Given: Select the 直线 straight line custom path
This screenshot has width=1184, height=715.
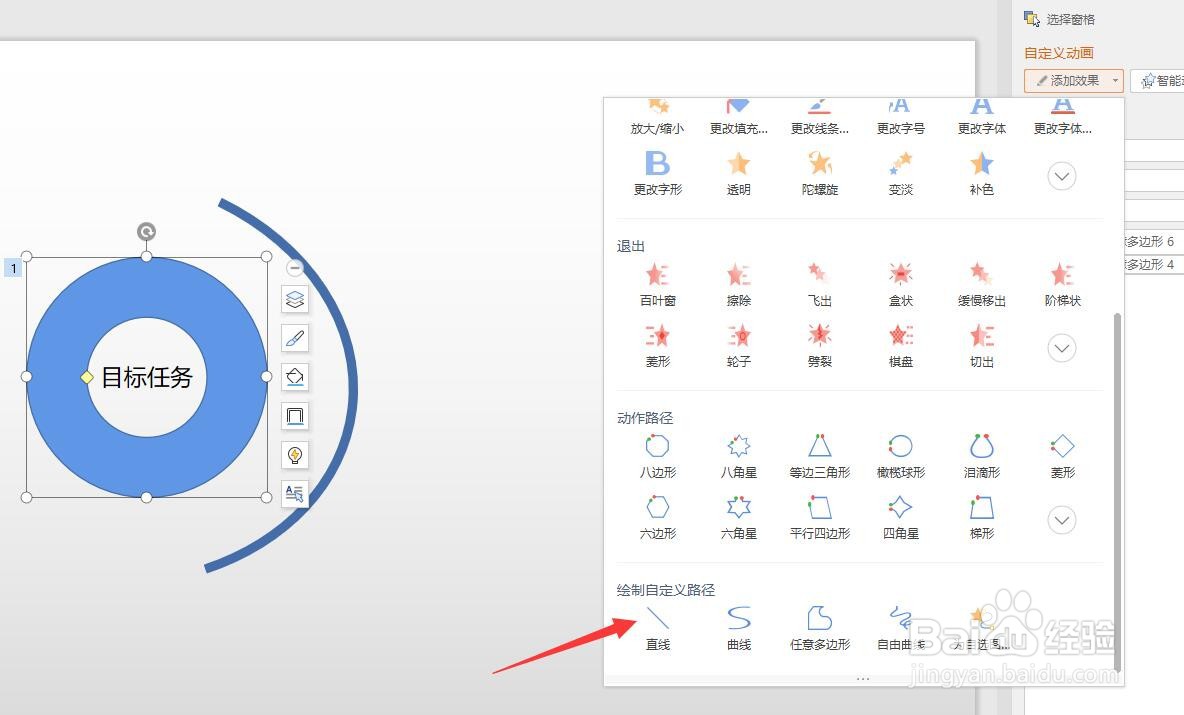Looking at the screenshot, I should tap(657, 627).
